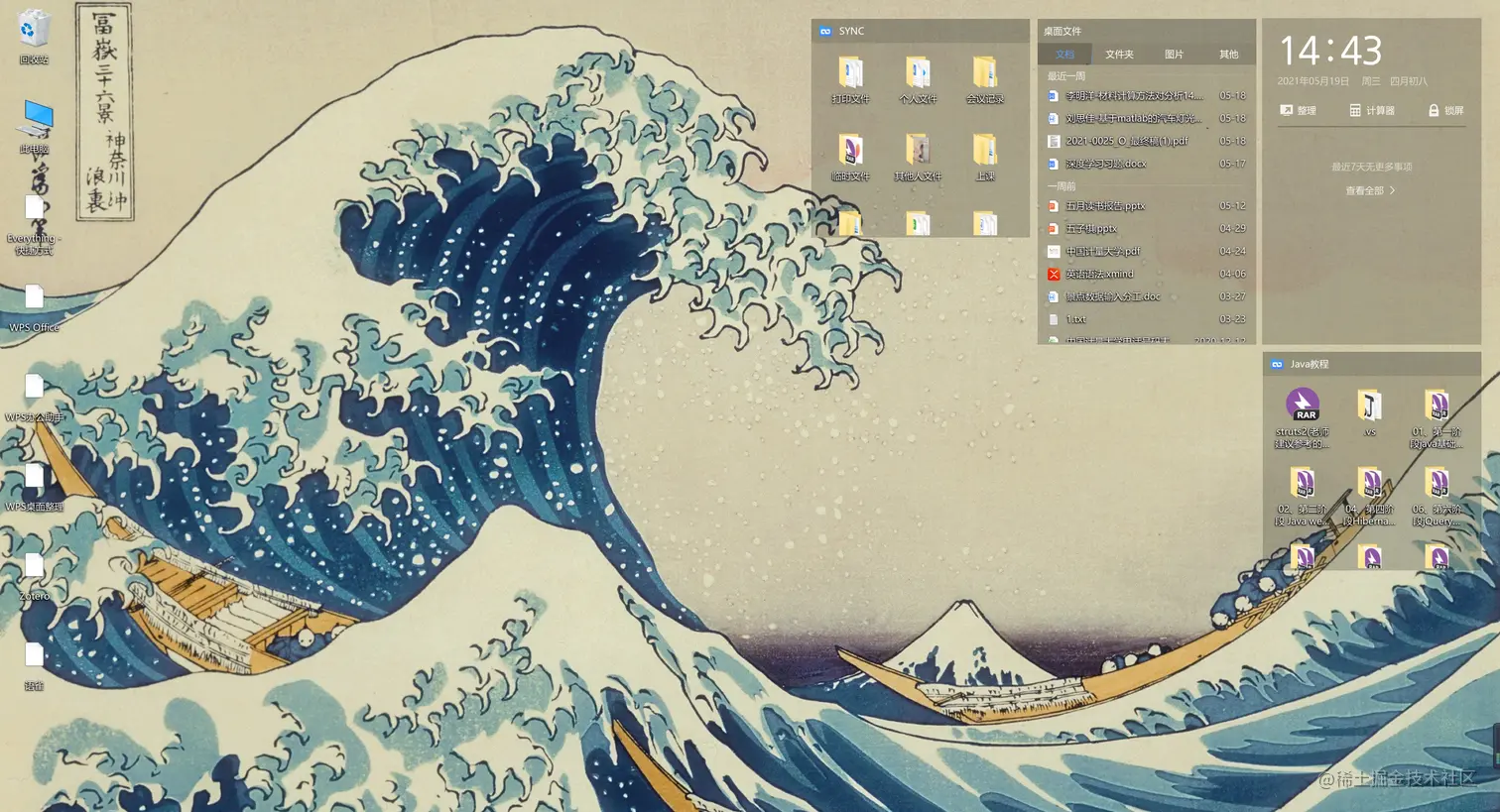Open 五月读书报告.pptx

(x=1147, y=206)
